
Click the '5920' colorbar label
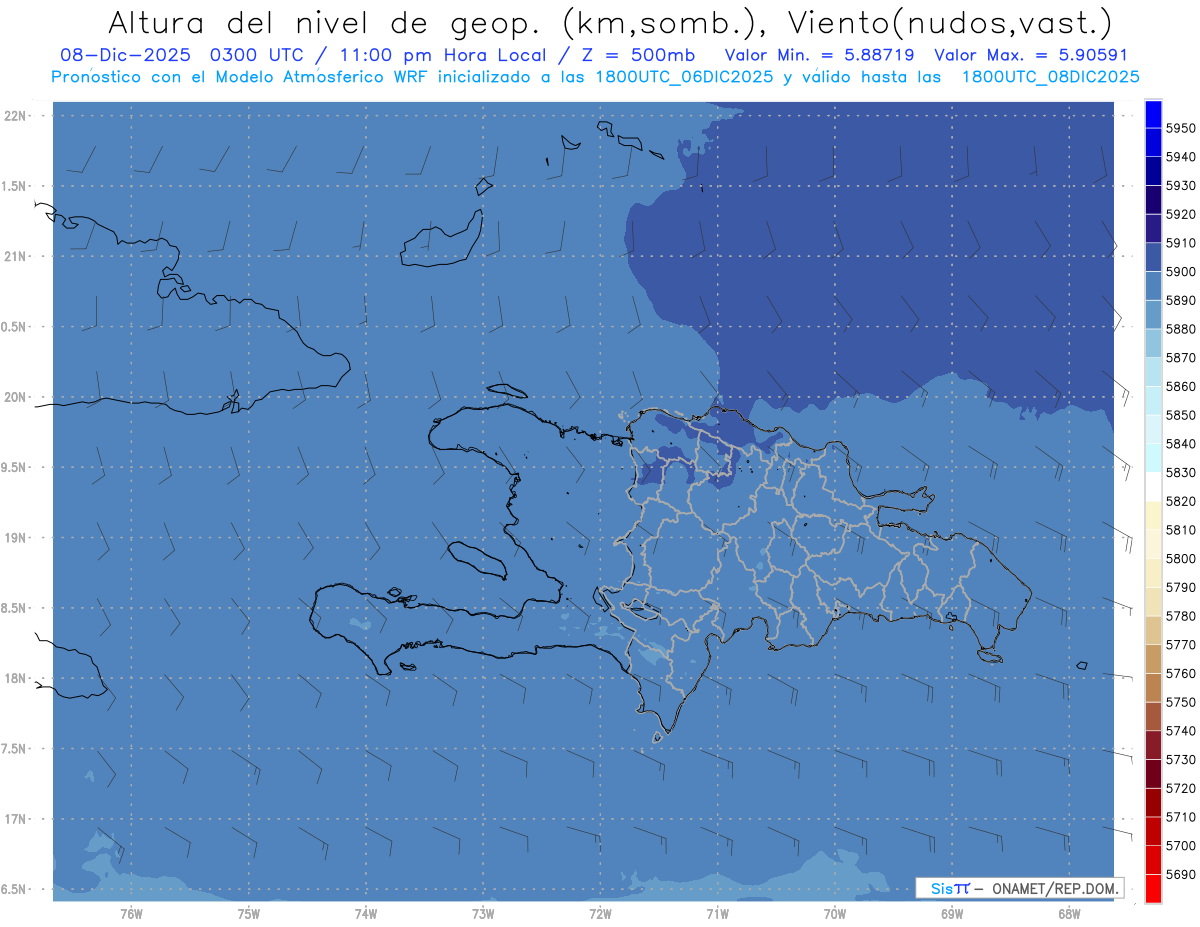1180,214
